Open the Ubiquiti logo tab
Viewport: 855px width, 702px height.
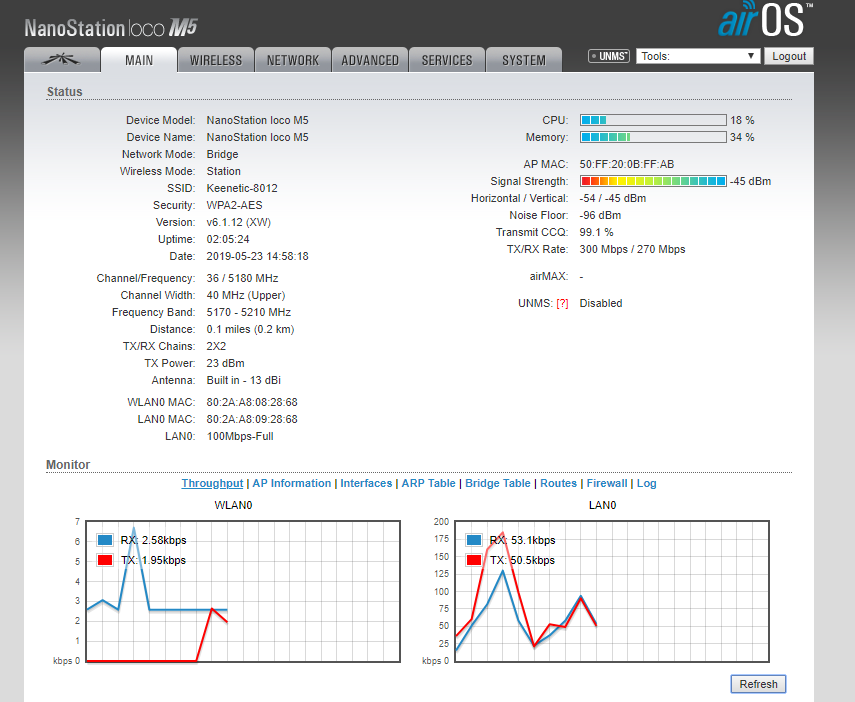pos(62,59)
